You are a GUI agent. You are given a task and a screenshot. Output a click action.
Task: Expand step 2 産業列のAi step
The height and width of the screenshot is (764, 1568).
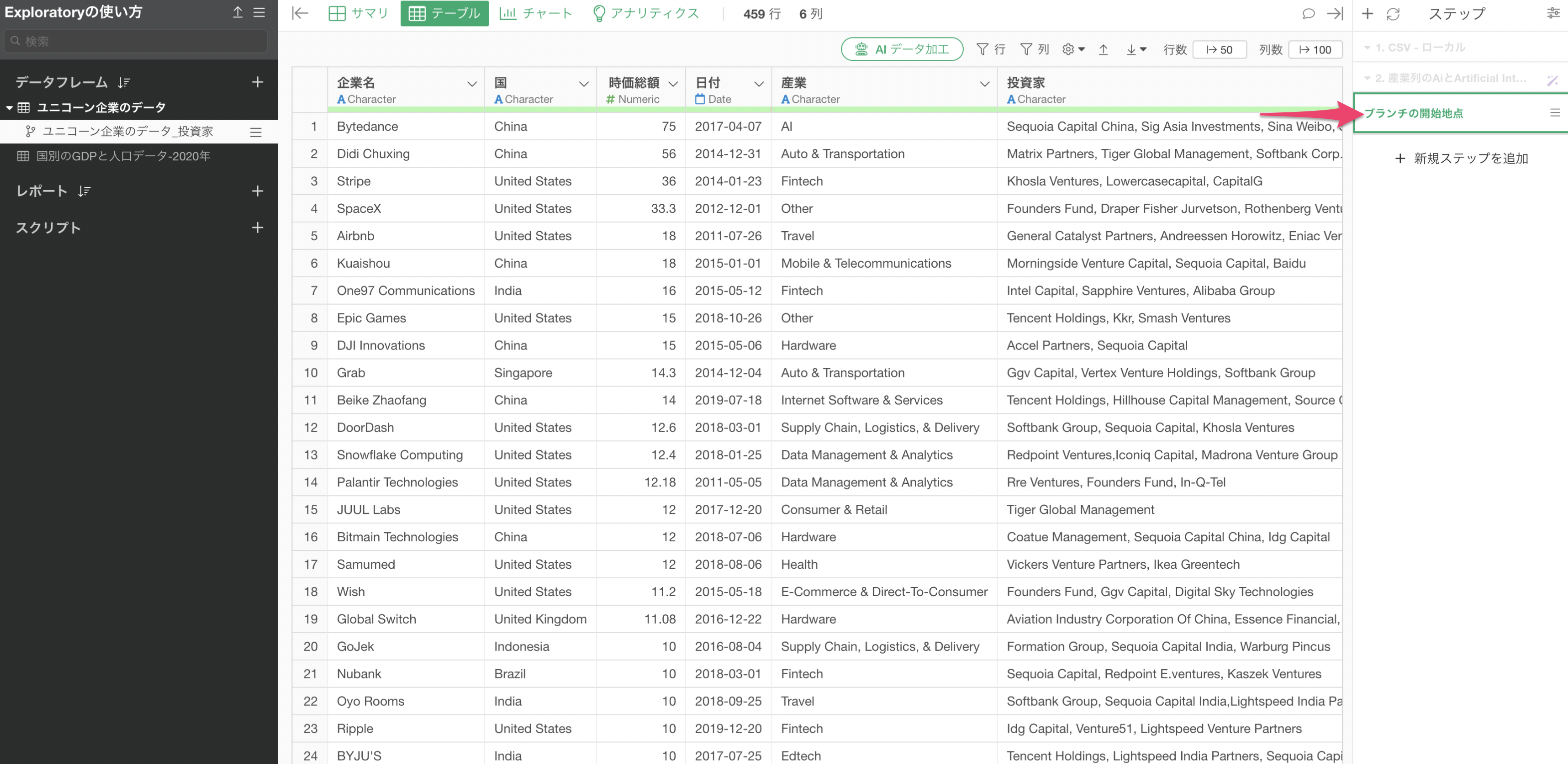click(1368, 78)
